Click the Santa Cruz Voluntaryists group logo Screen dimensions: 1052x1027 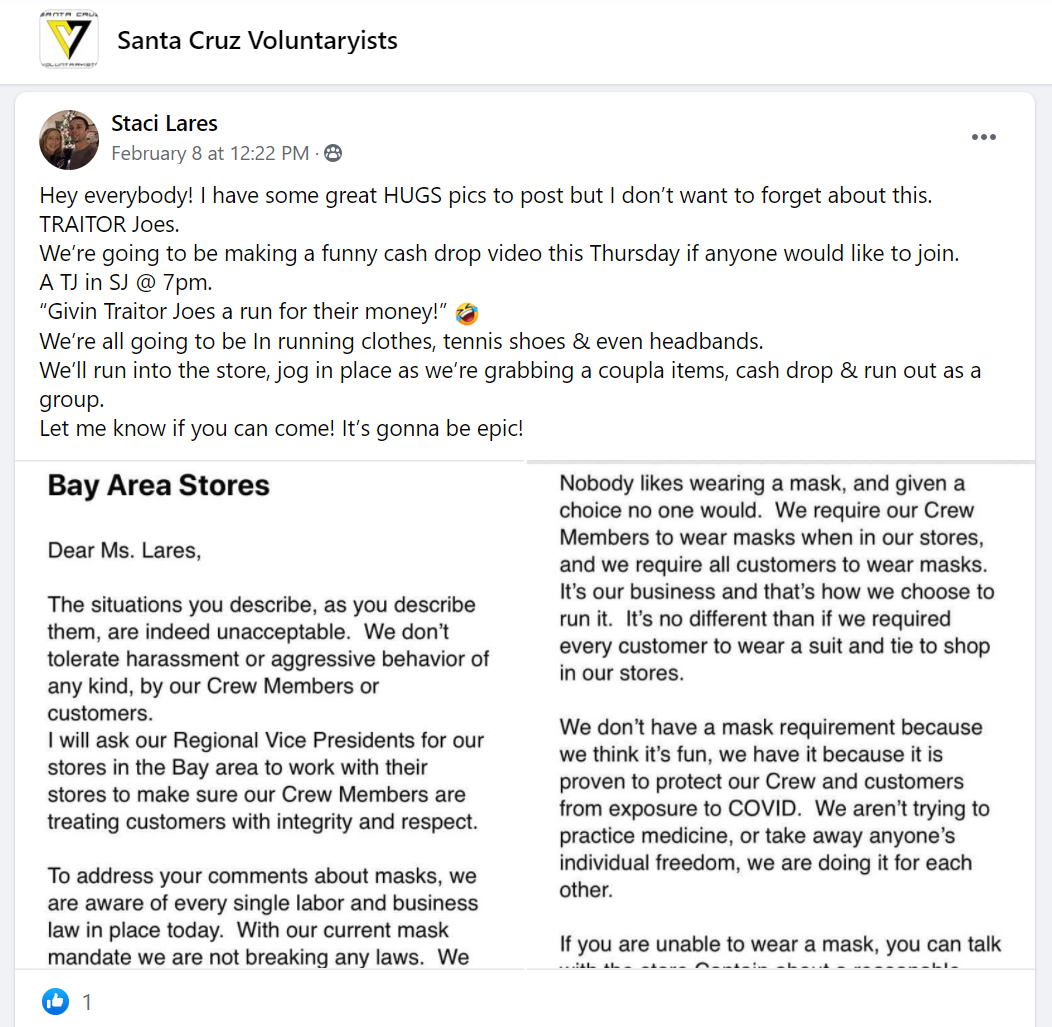(x=69, y=40)
